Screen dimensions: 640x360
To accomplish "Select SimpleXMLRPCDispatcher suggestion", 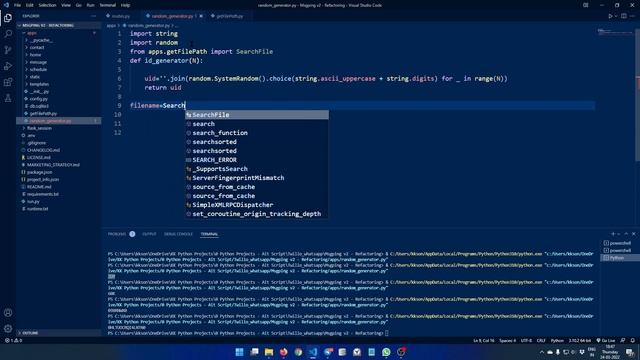I will [257, 205].
